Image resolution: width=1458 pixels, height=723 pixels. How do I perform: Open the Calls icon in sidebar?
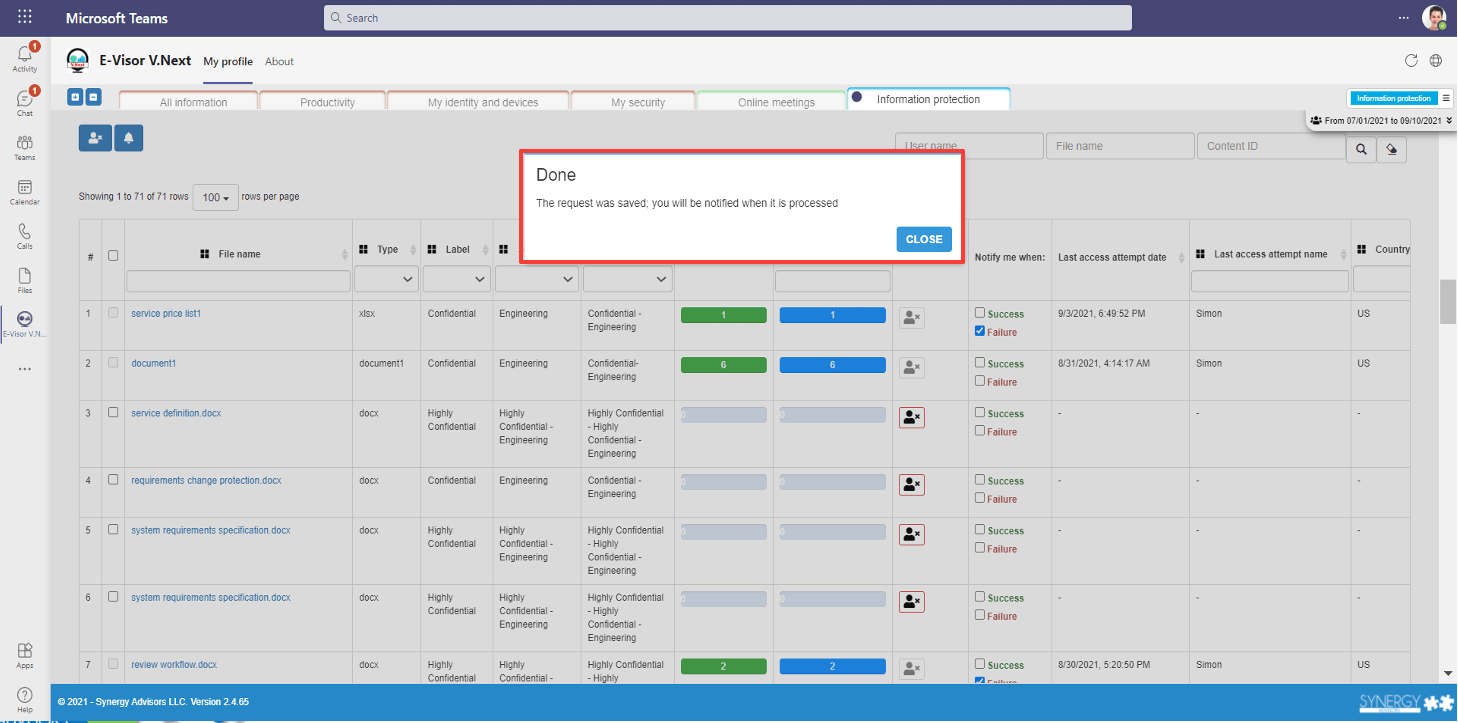[x=25, y=236]
